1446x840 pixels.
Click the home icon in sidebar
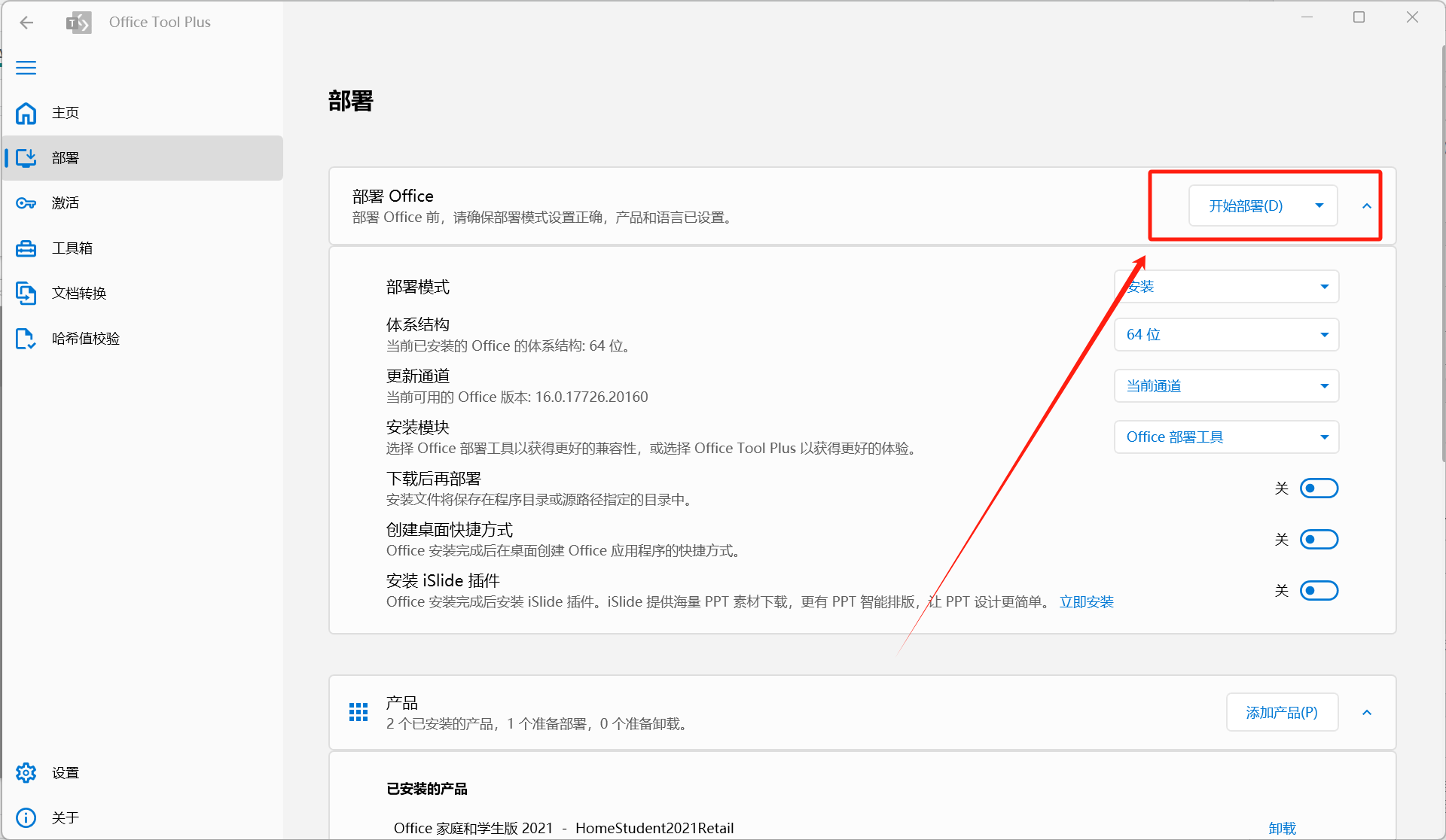26,113
